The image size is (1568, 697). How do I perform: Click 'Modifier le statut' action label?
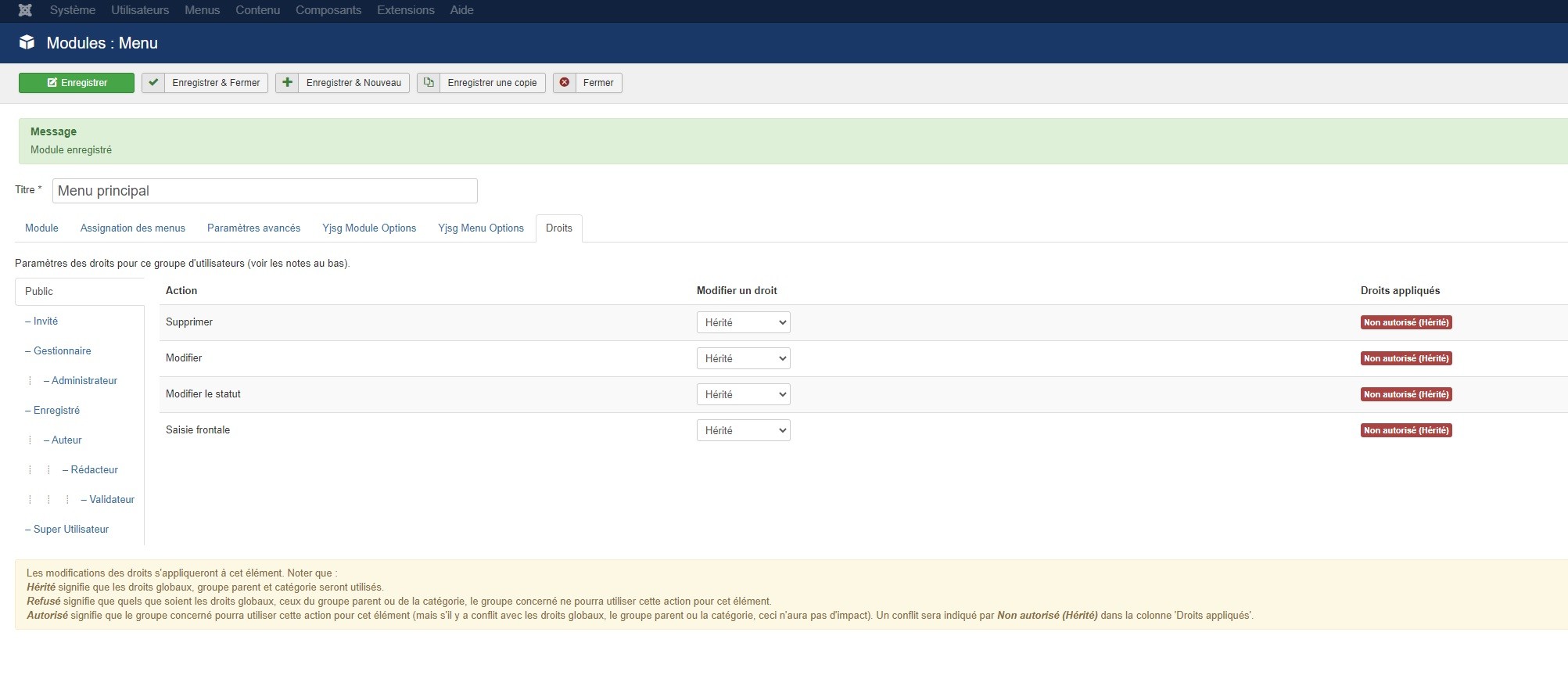[203, 394]
